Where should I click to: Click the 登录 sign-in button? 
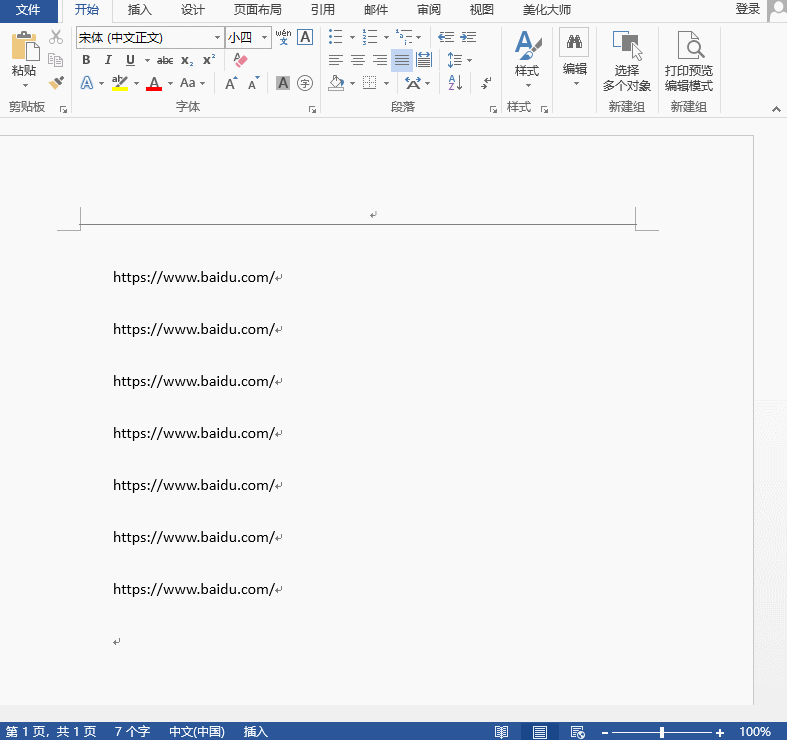pyautogui.click(x=747, y=9)
